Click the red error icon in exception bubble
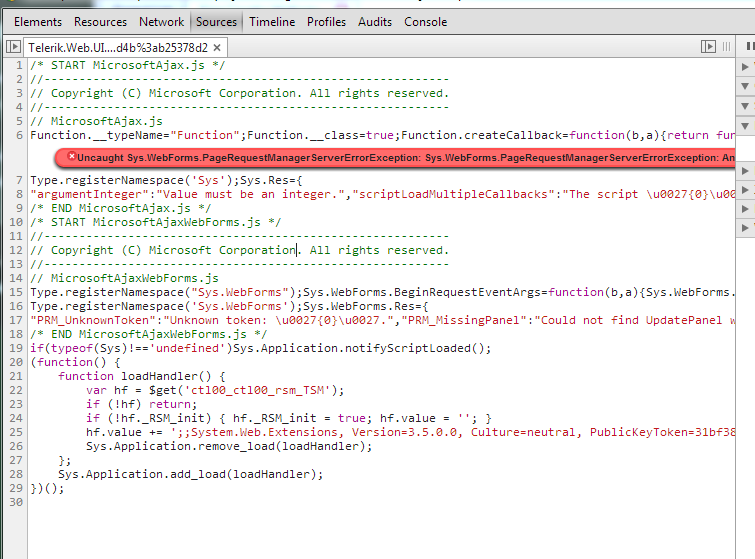 tap(71, 158)
